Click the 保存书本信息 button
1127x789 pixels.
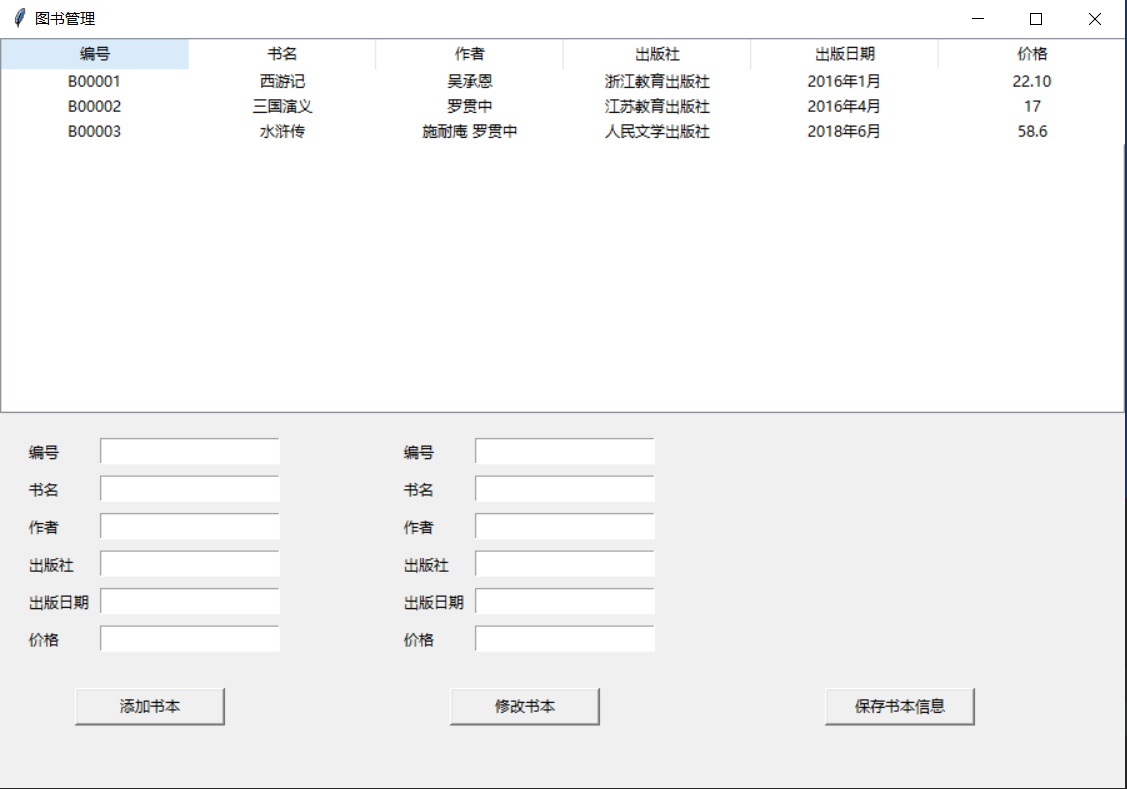[899, 706]
